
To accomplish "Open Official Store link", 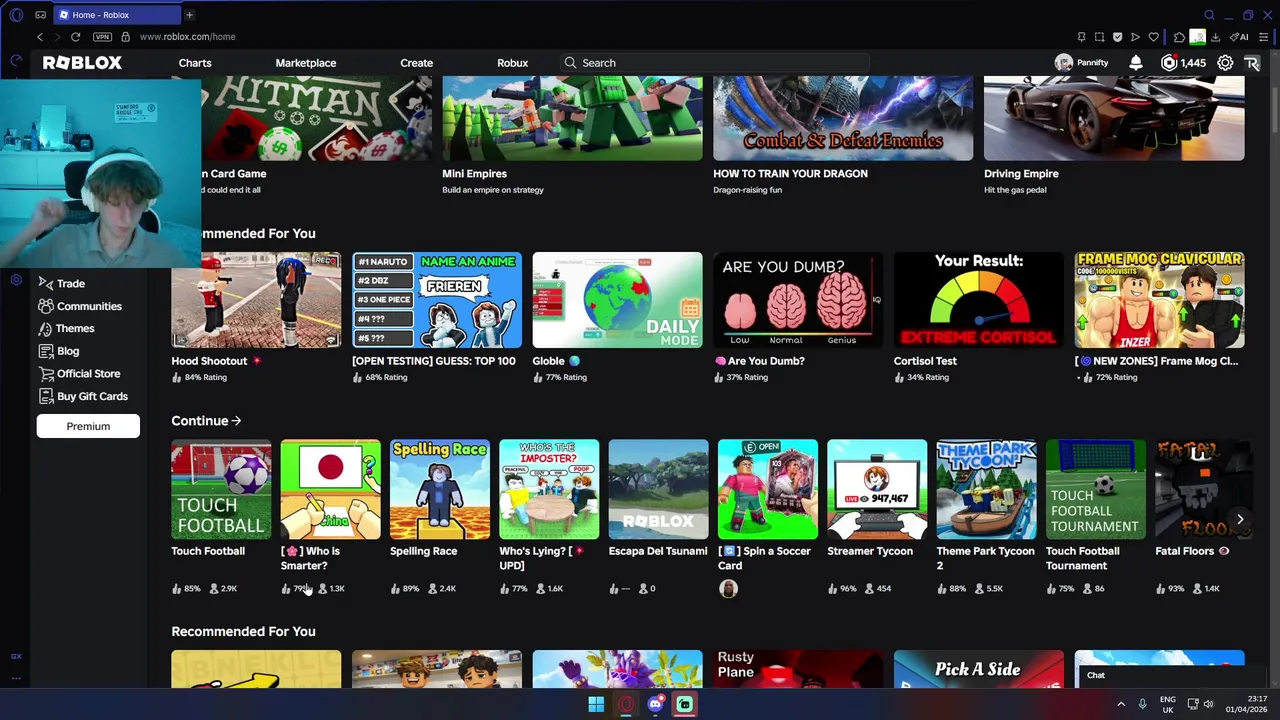I will (88, 374).
